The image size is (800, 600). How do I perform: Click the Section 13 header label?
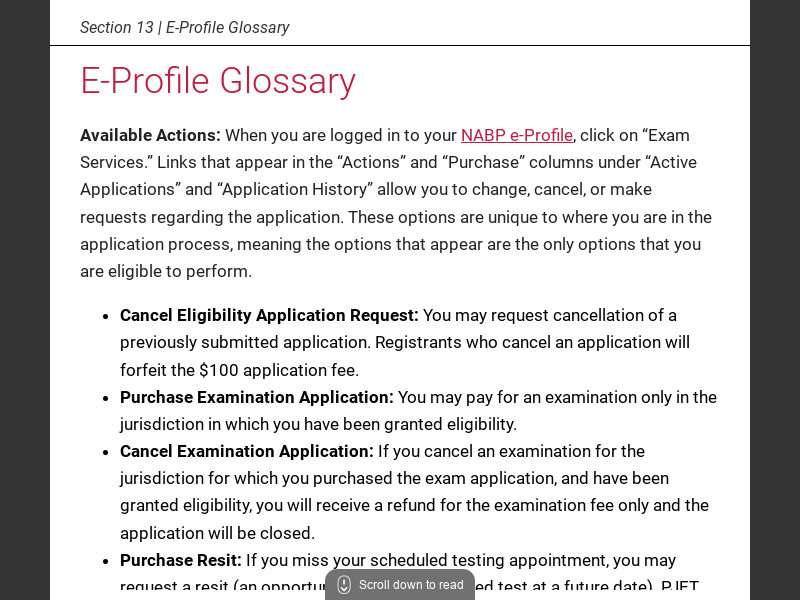(x=118, y=28)
